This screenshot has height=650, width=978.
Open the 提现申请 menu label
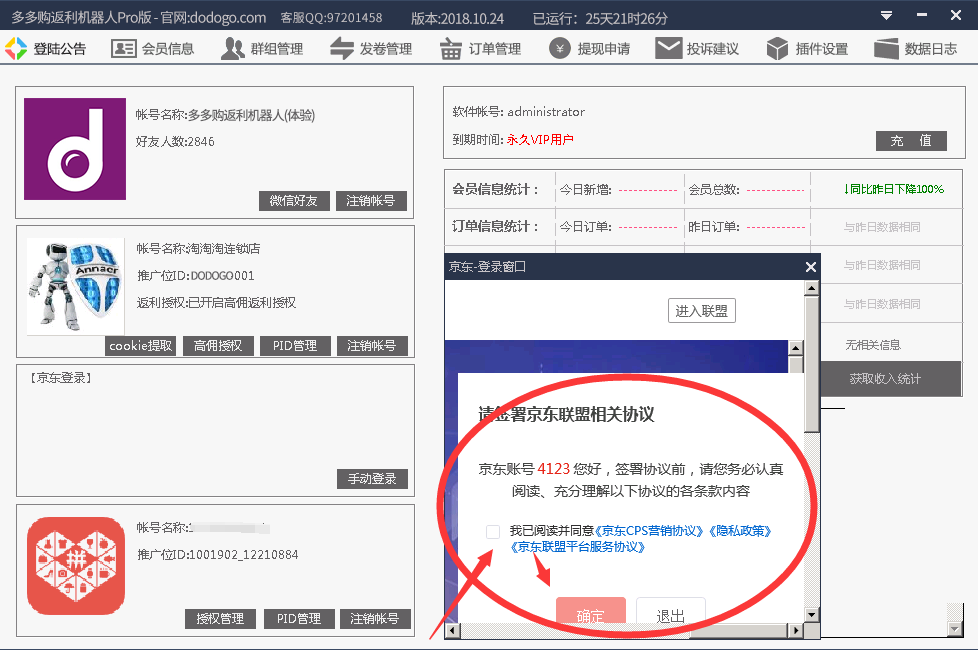click(x=604, y=49)
